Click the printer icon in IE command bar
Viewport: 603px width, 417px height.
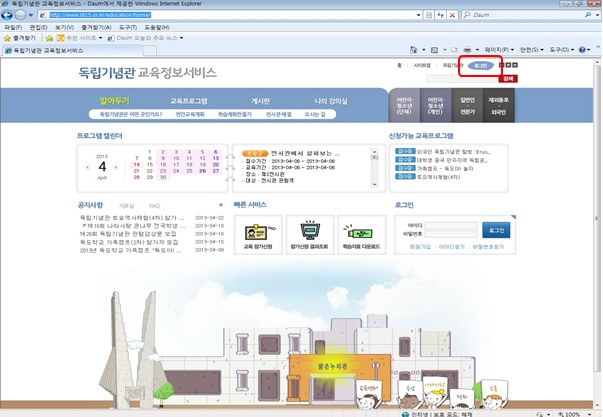[x=466, y=49]
